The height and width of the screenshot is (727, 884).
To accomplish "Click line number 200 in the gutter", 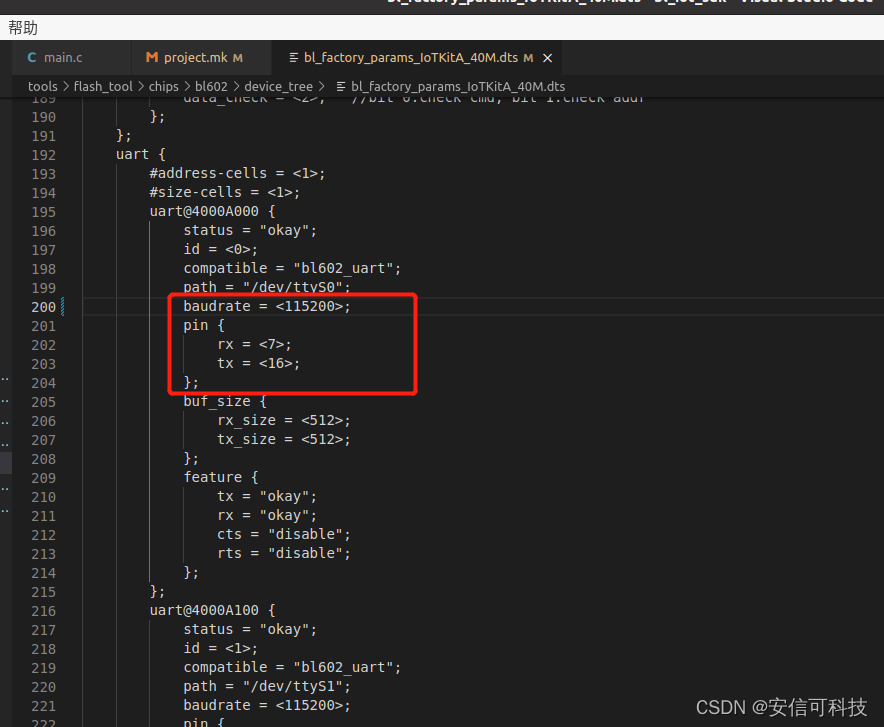I will click(43, 307).
